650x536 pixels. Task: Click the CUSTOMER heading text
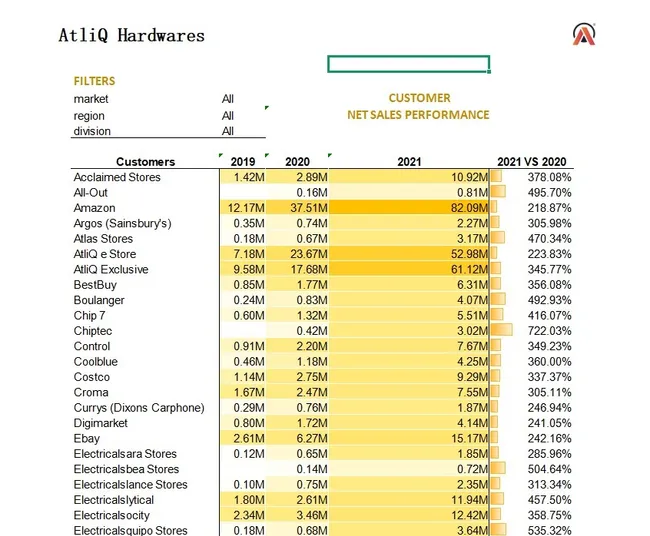[x=419, y=98]
